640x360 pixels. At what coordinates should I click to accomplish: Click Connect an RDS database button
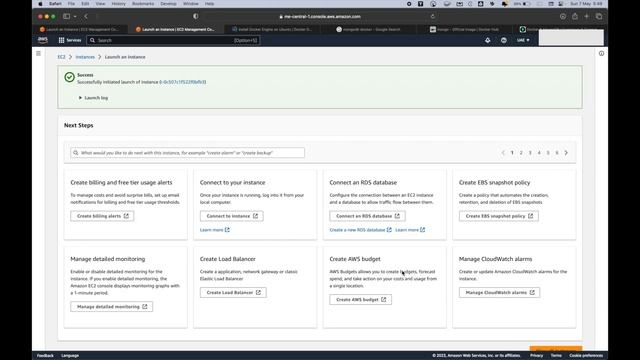click(367, 216)
